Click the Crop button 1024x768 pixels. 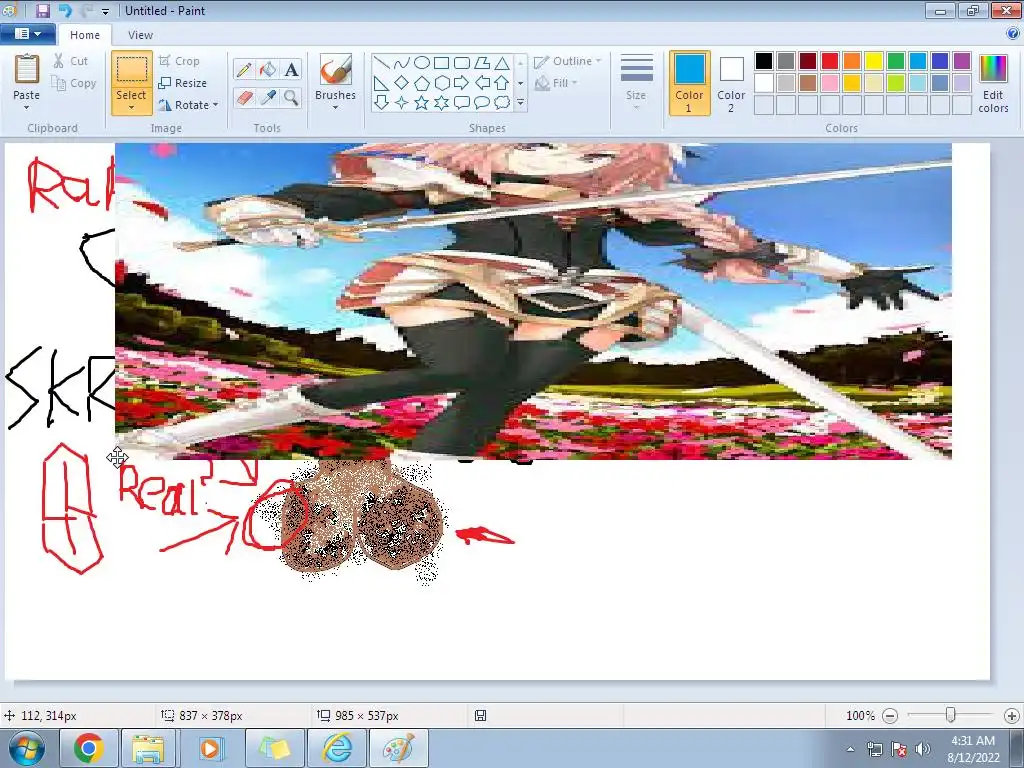click(x=179, y=61)
